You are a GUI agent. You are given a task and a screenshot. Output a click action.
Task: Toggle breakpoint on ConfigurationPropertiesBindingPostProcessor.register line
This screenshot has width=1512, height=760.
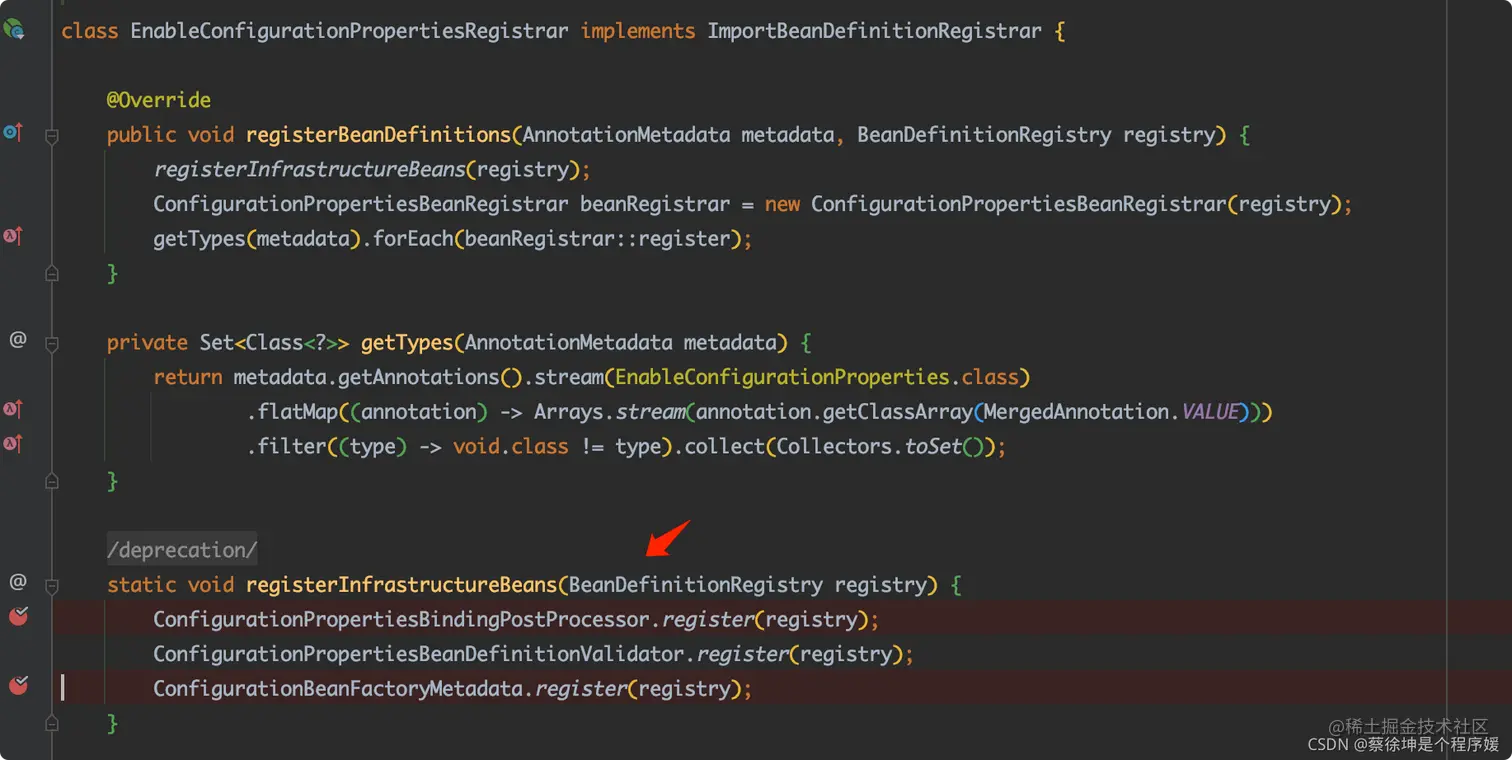pos(18,617)
